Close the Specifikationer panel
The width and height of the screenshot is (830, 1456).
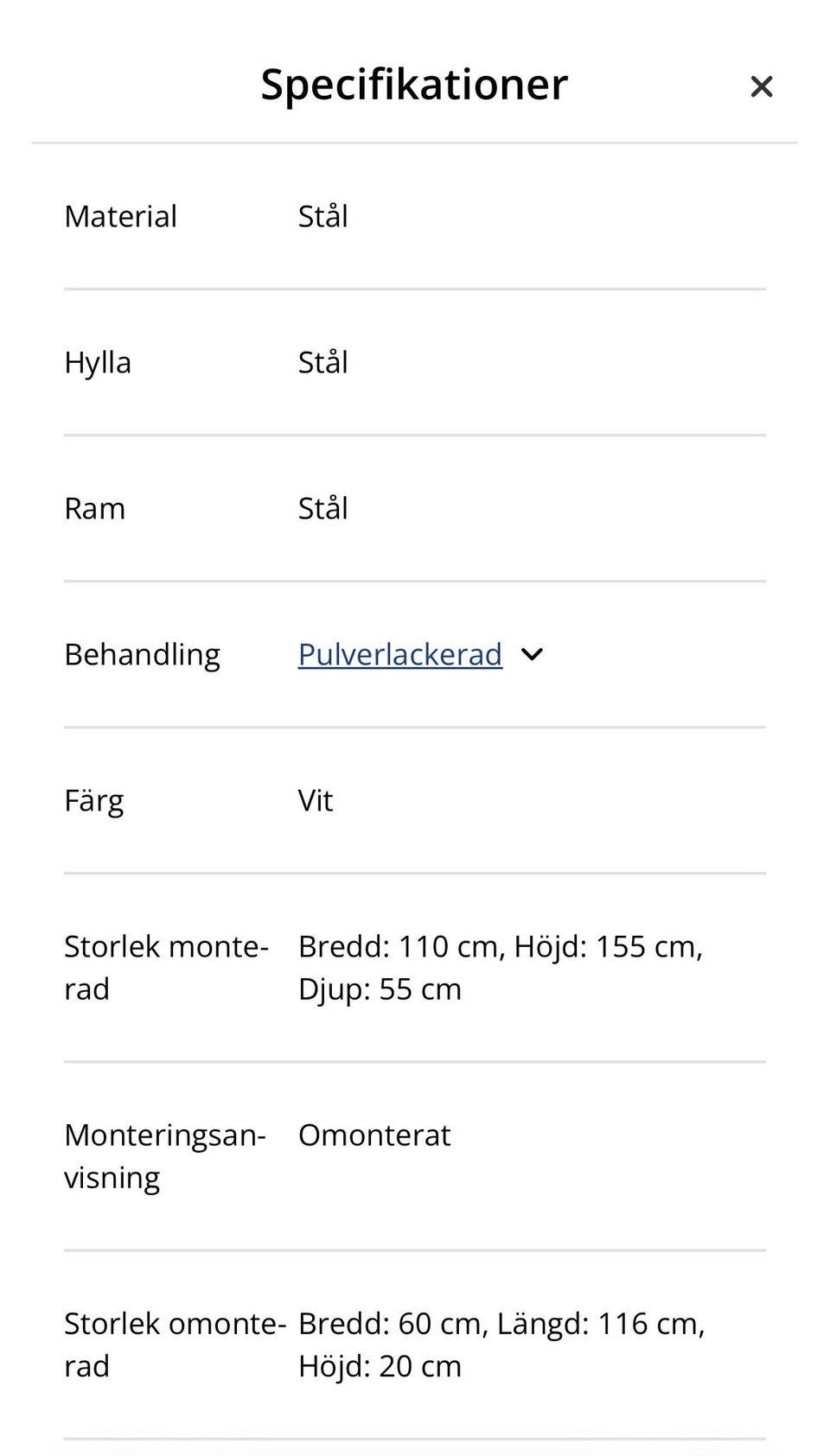point(761,86)
